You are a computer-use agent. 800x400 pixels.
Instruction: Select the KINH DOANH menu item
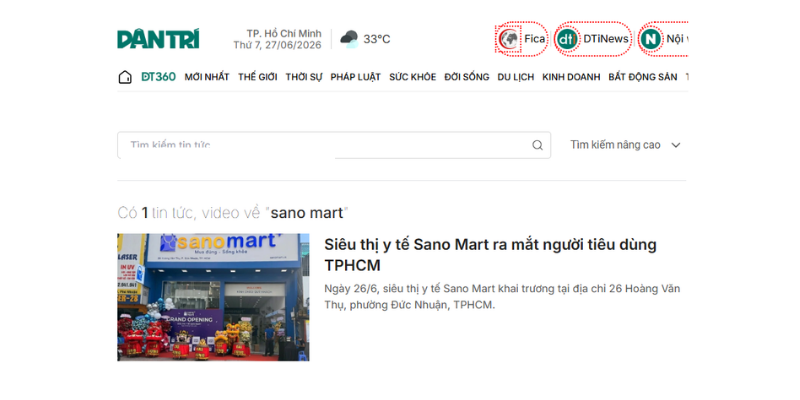[x=571, y=77]
